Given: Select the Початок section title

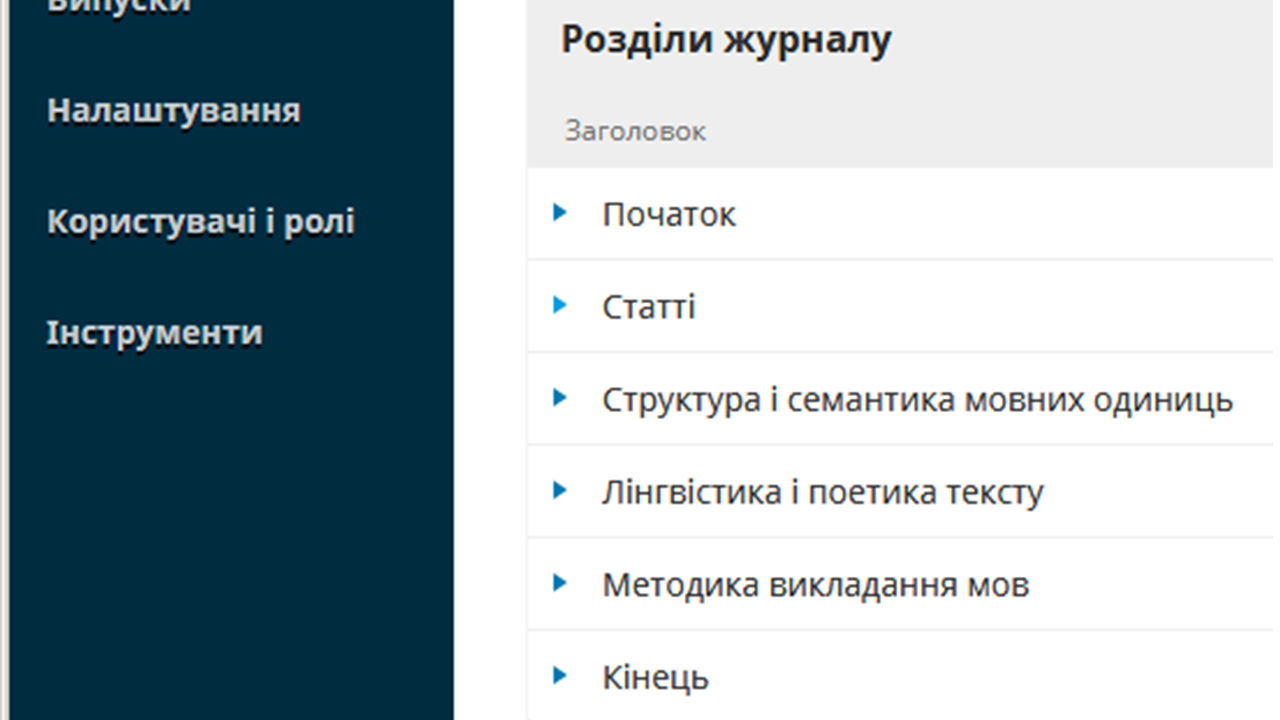Looking at the screenshot, I should tap(668, 214).
